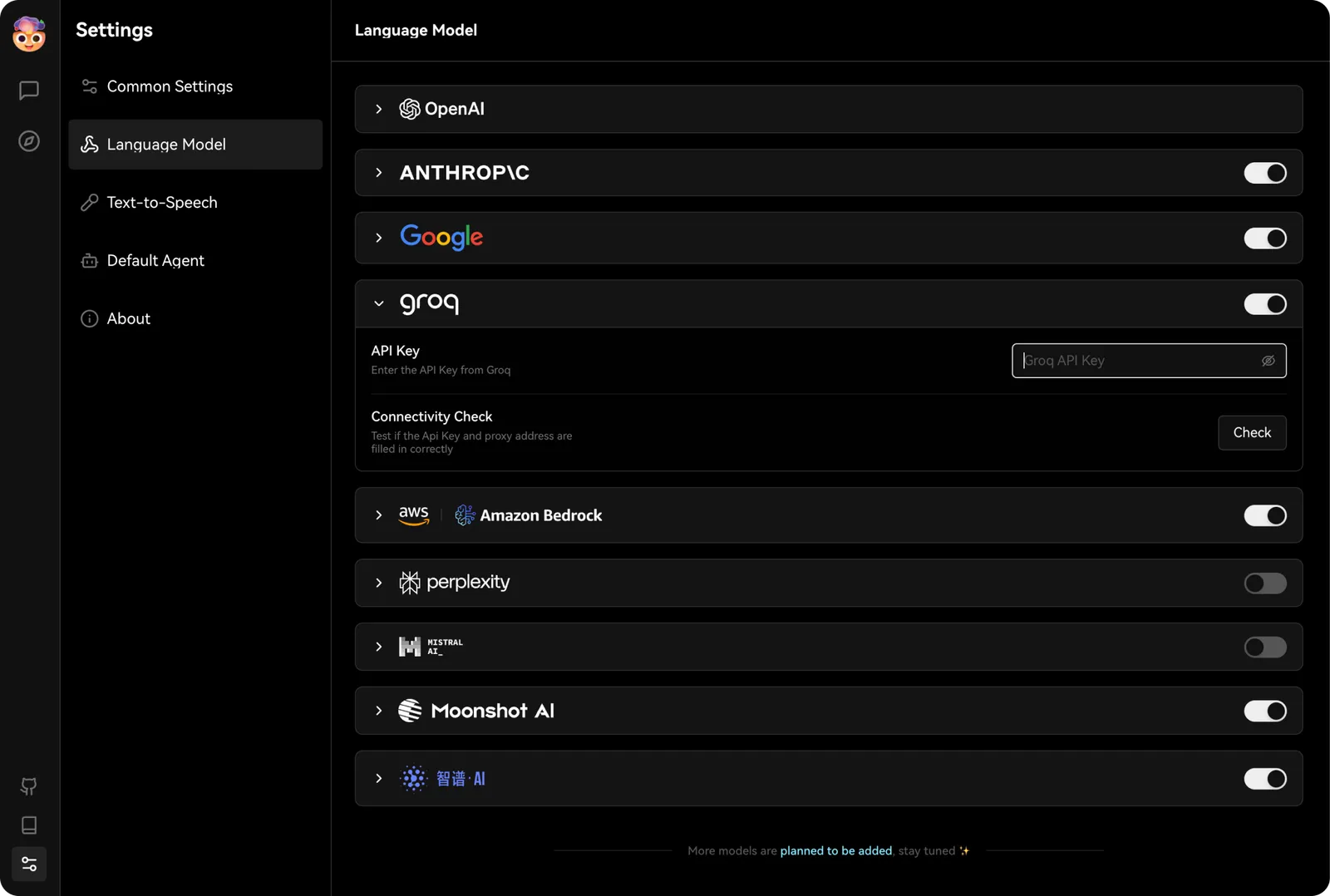
Task: Click the Moonshot AI logo icon
Action: (410, 711)
